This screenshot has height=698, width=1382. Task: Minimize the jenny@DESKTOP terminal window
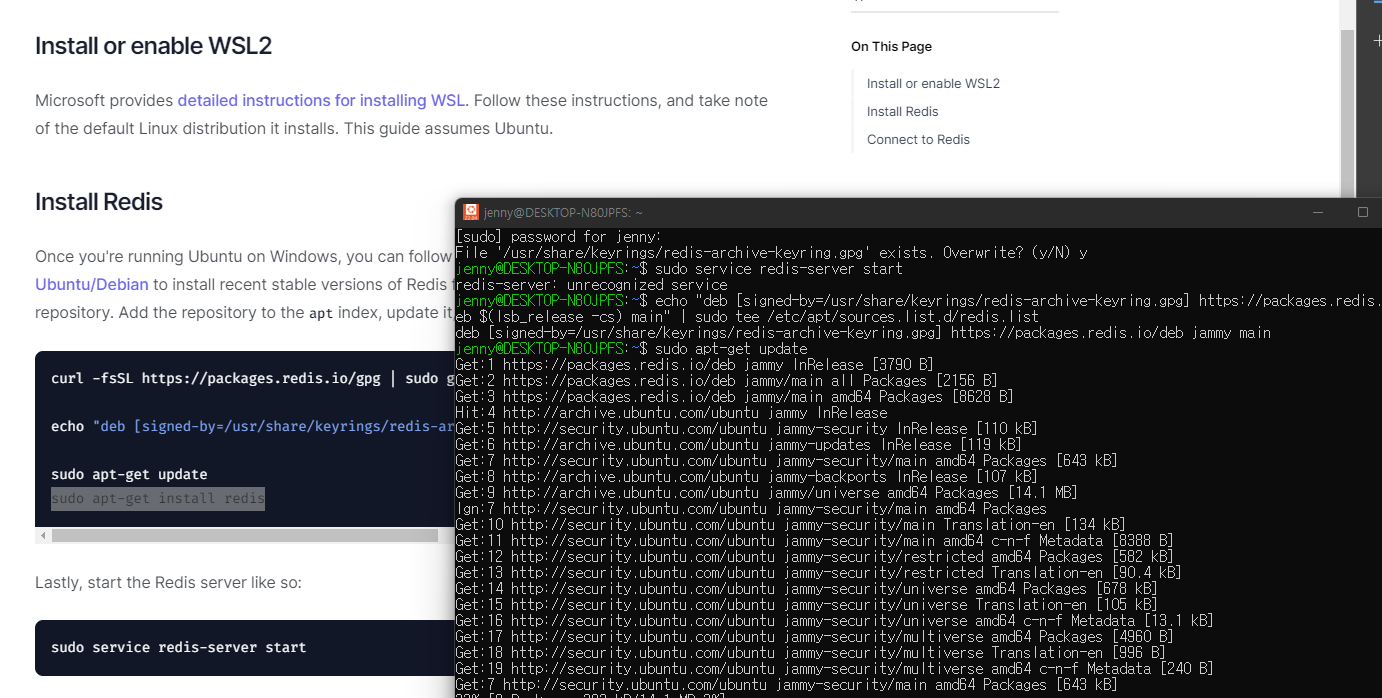click(1318, 212)
